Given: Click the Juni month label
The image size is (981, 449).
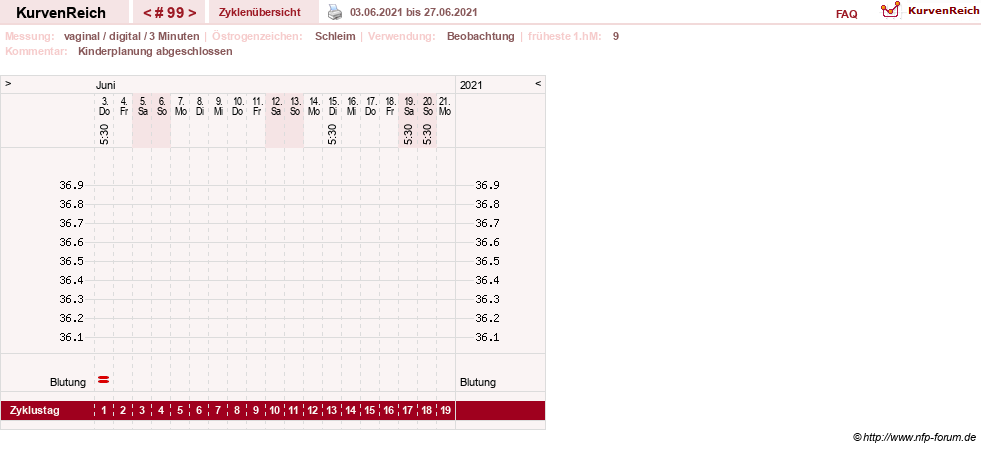Looking at the screenshot, I should (105, 85).
